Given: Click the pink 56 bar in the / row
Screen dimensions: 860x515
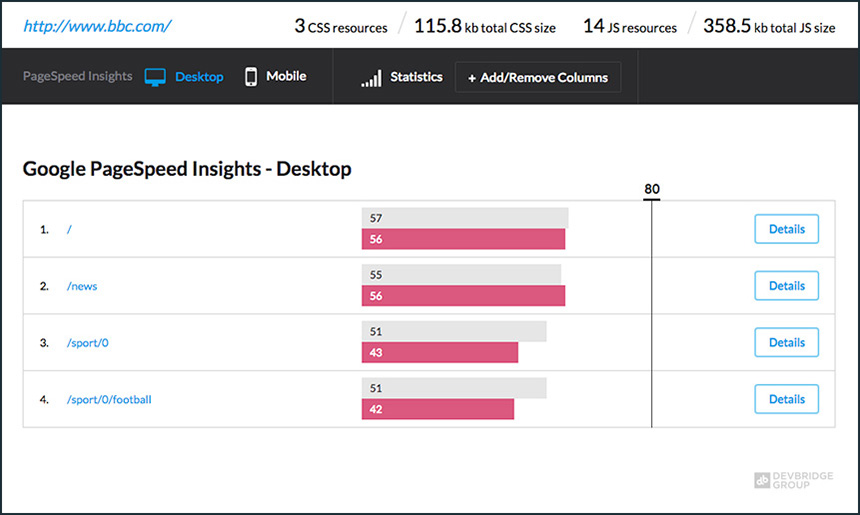Looking at the screenshot, I should click(x=463, y=239).
